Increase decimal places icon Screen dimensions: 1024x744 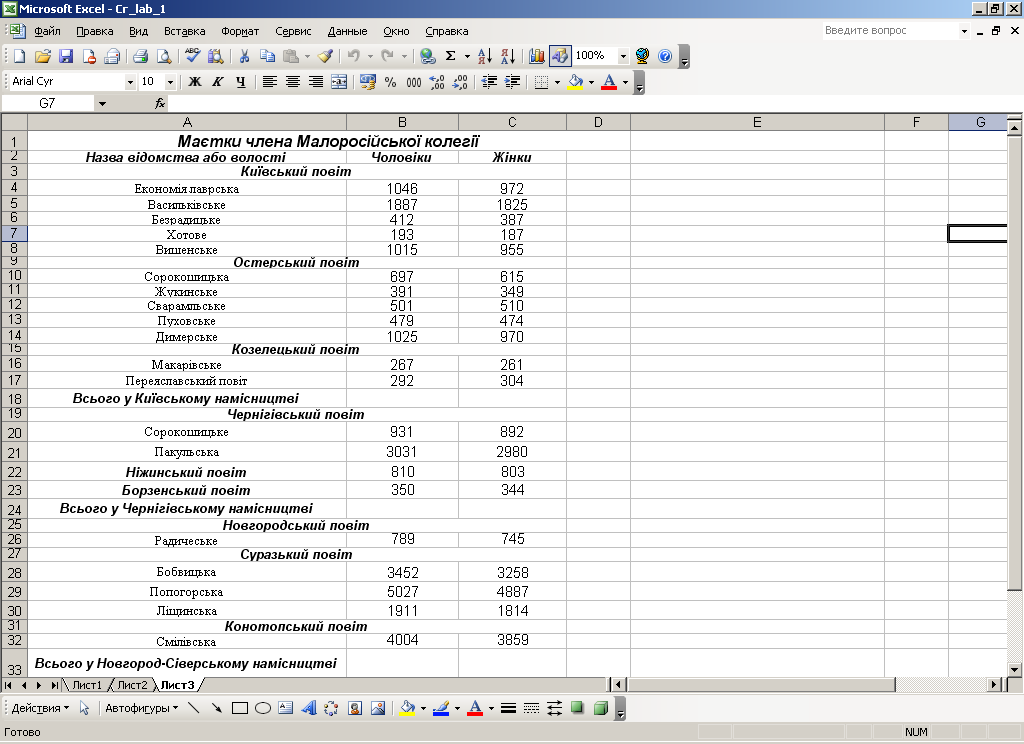(x=437, y=82)
